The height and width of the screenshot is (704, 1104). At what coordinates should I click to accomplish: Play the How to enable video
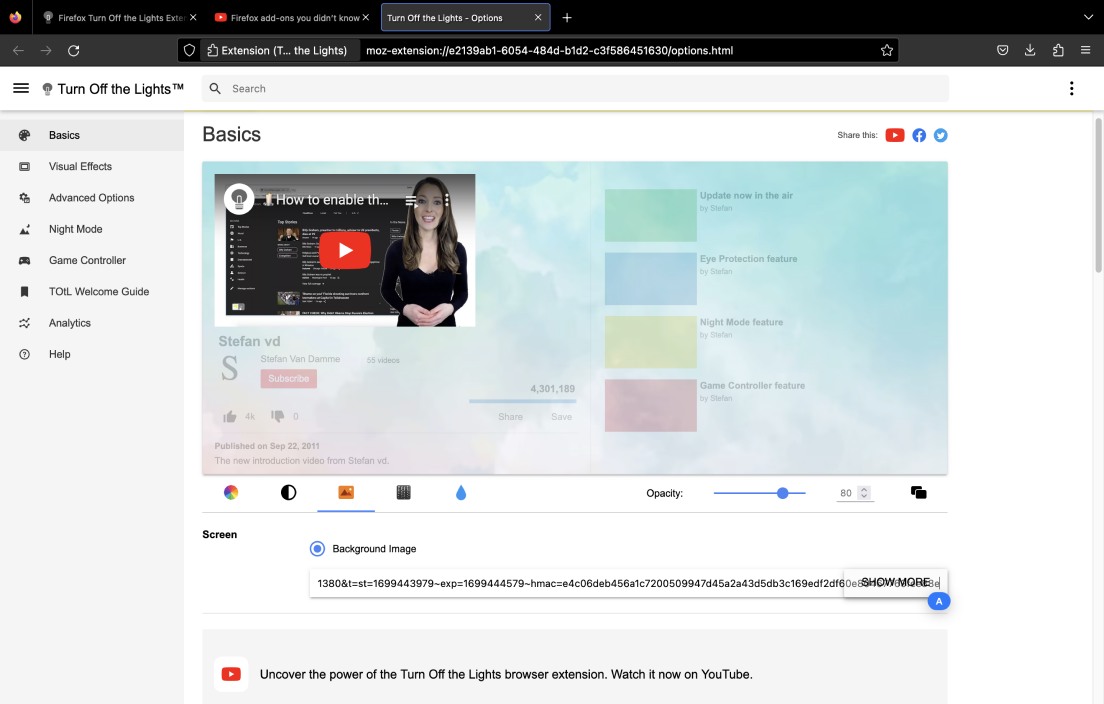pos(345,250)
